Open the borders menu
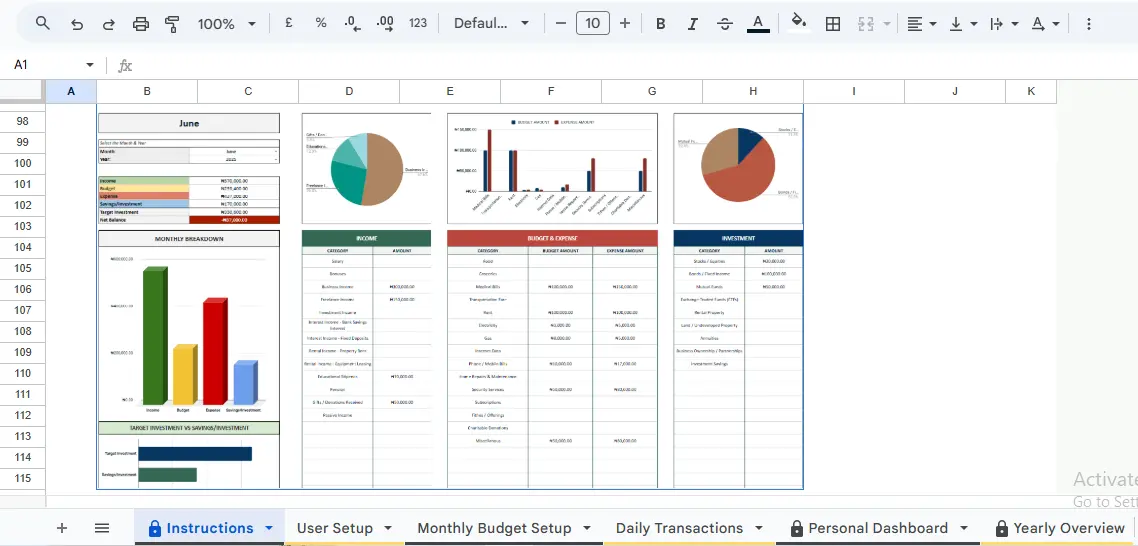Image resolution: width=1138 pixels, height=546 pixels. tap(833, 24)
